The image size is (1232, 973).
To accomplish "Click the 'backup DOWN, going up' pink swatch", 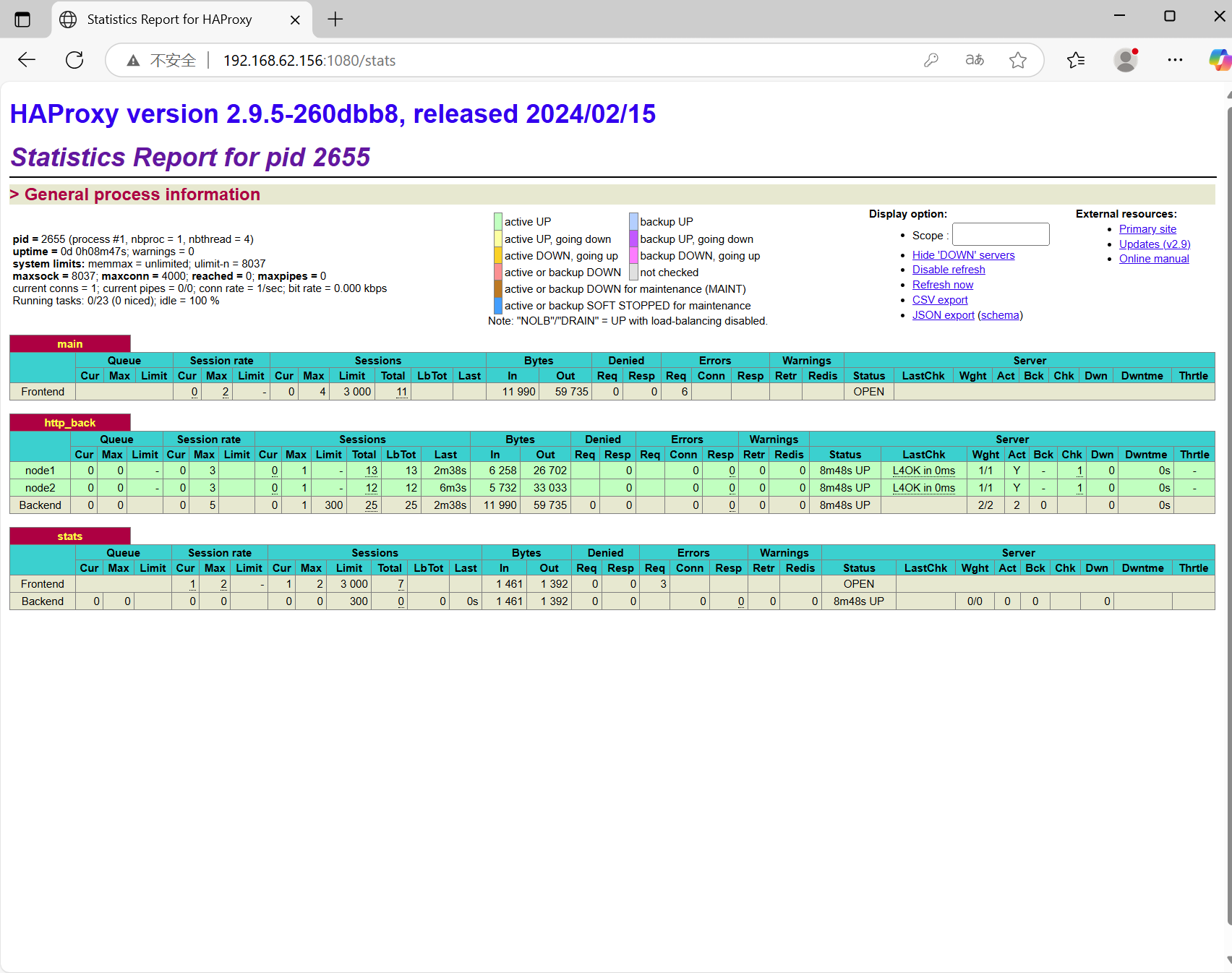I will click(x=633, y=255).
